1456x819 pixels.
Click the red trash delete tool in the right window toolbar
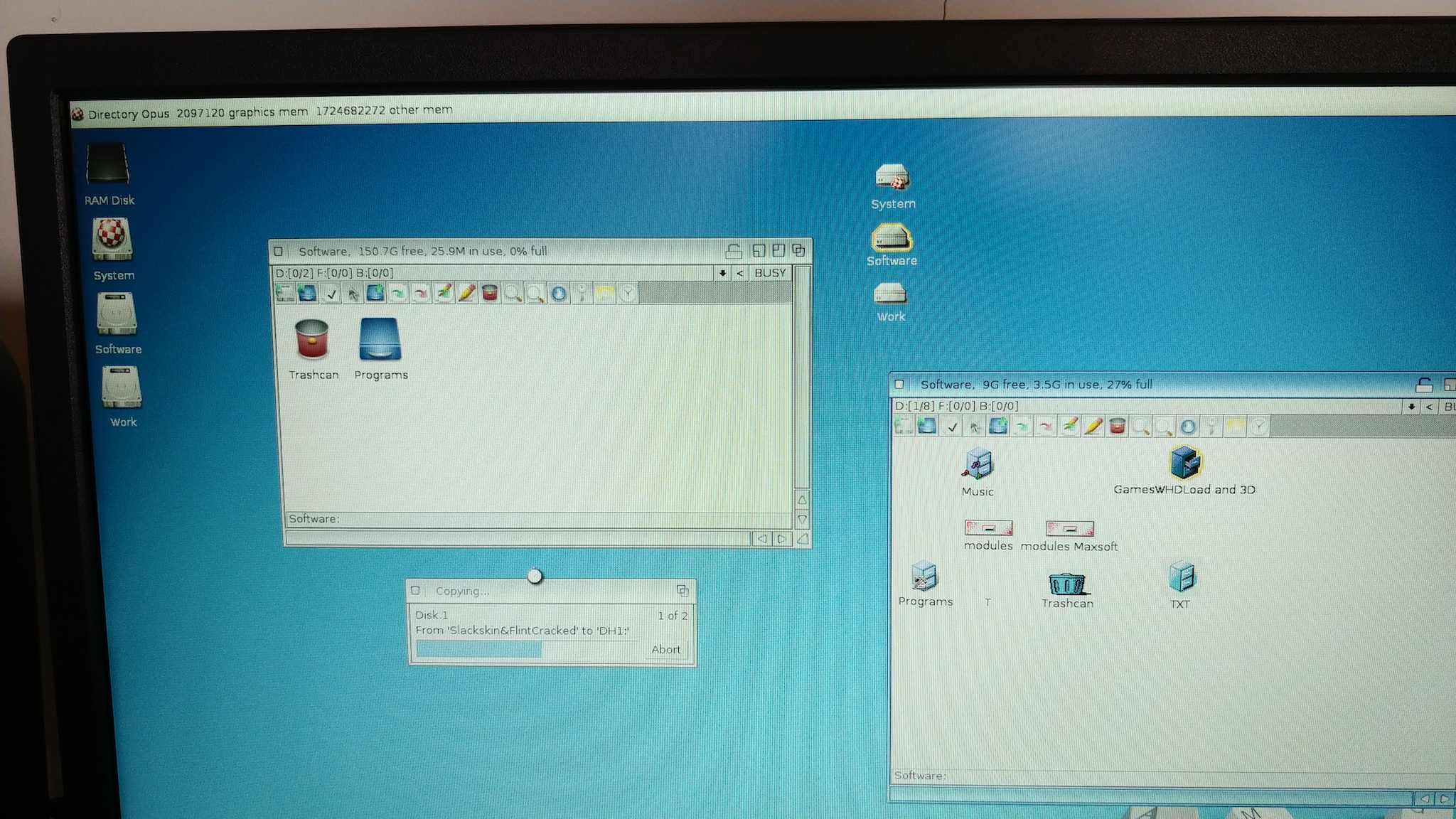(x=1116, y=427)
